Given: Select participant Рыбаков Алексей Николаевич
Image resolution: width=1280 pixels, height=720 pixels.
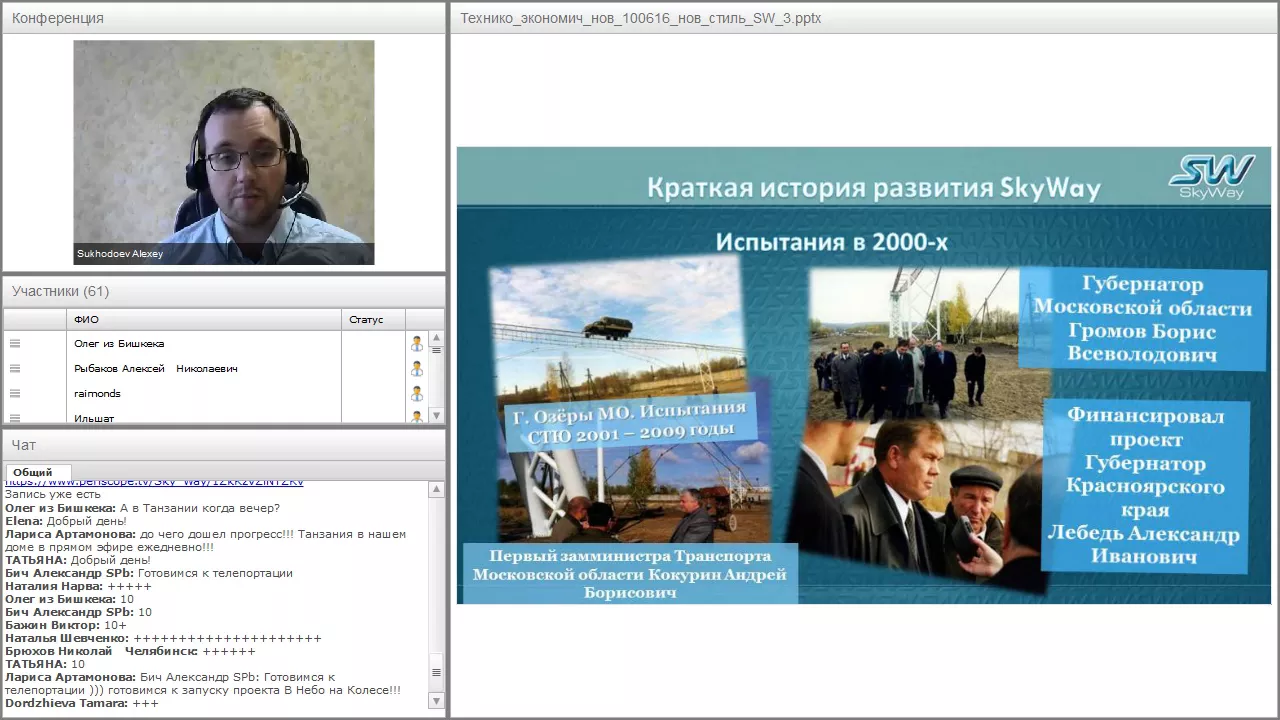Looking at the screenshot, I should 156,368.
